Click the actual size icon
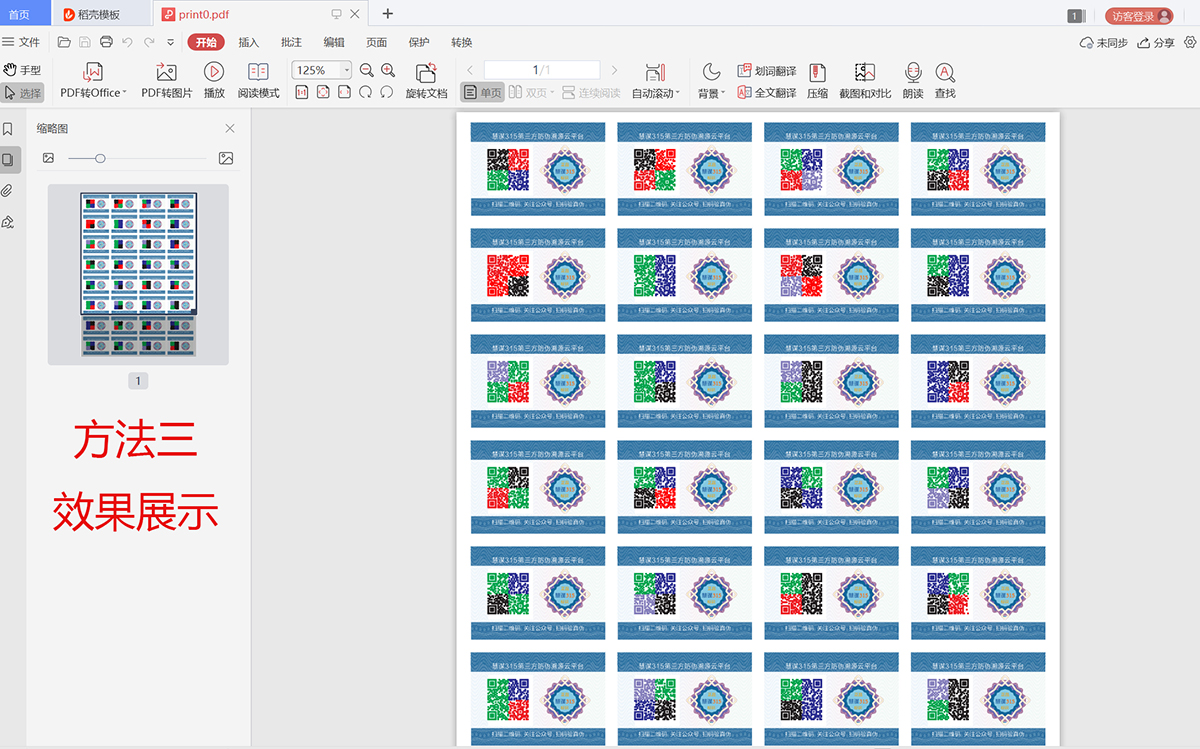 tap(302, 92)
